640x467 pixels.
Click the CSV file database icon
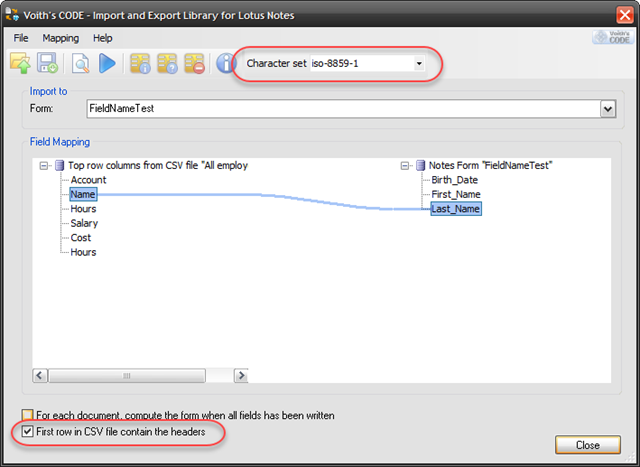(60, 165)
